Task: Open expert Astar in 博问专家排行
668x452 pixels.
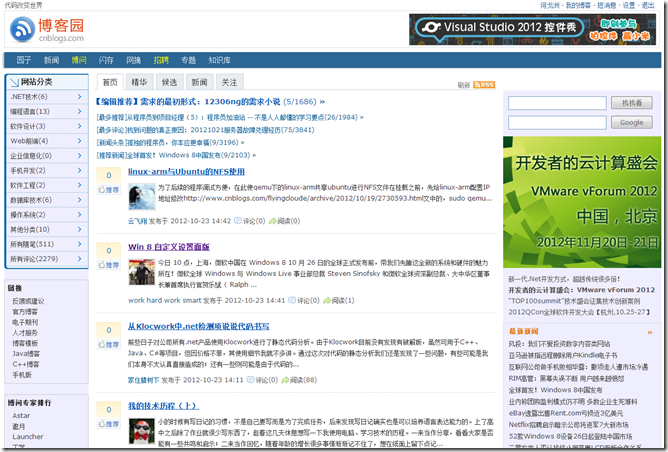Action: pyautogui.click(x=21, y=415)
